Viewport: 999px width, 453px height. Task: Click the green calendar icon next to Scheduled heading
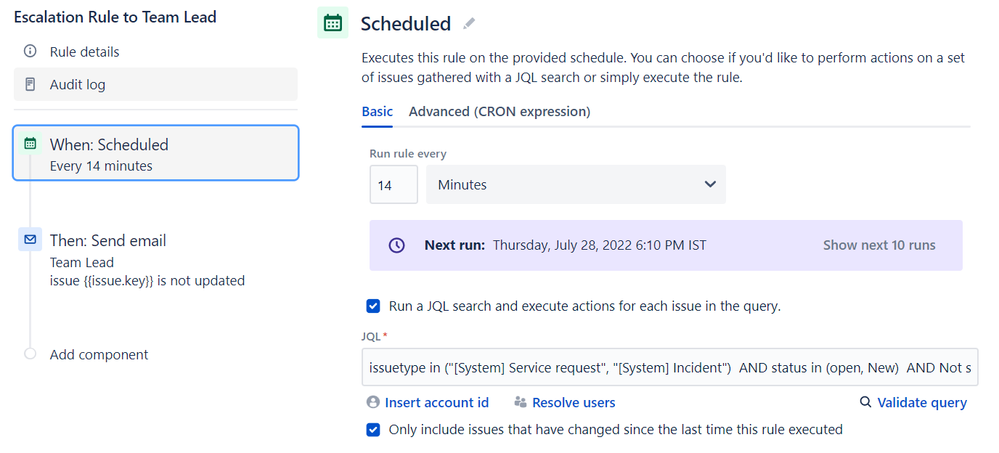pos(333,23)
